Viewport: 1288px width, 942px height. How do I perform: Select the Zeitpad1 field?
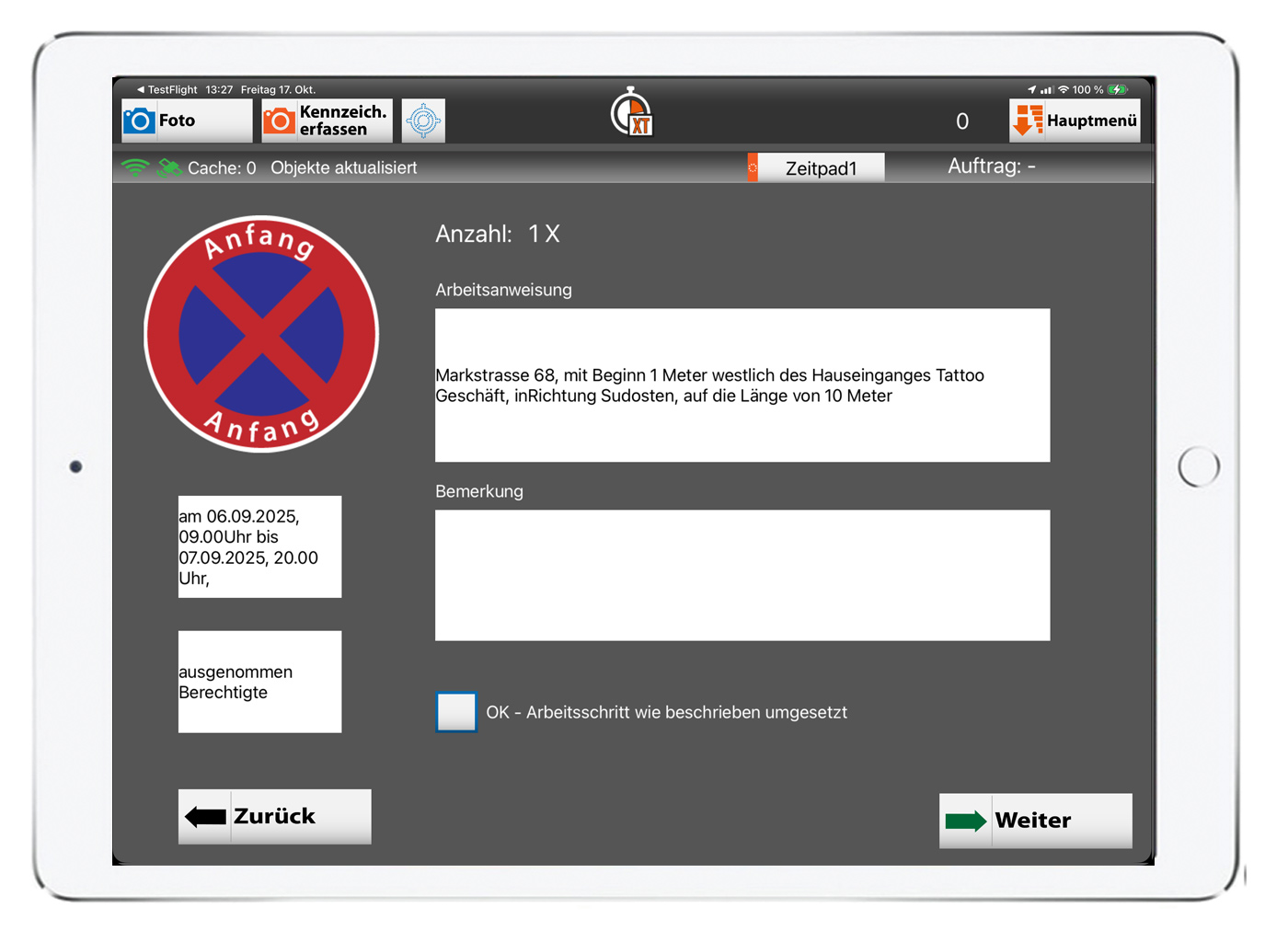click(x=821, y=168)
